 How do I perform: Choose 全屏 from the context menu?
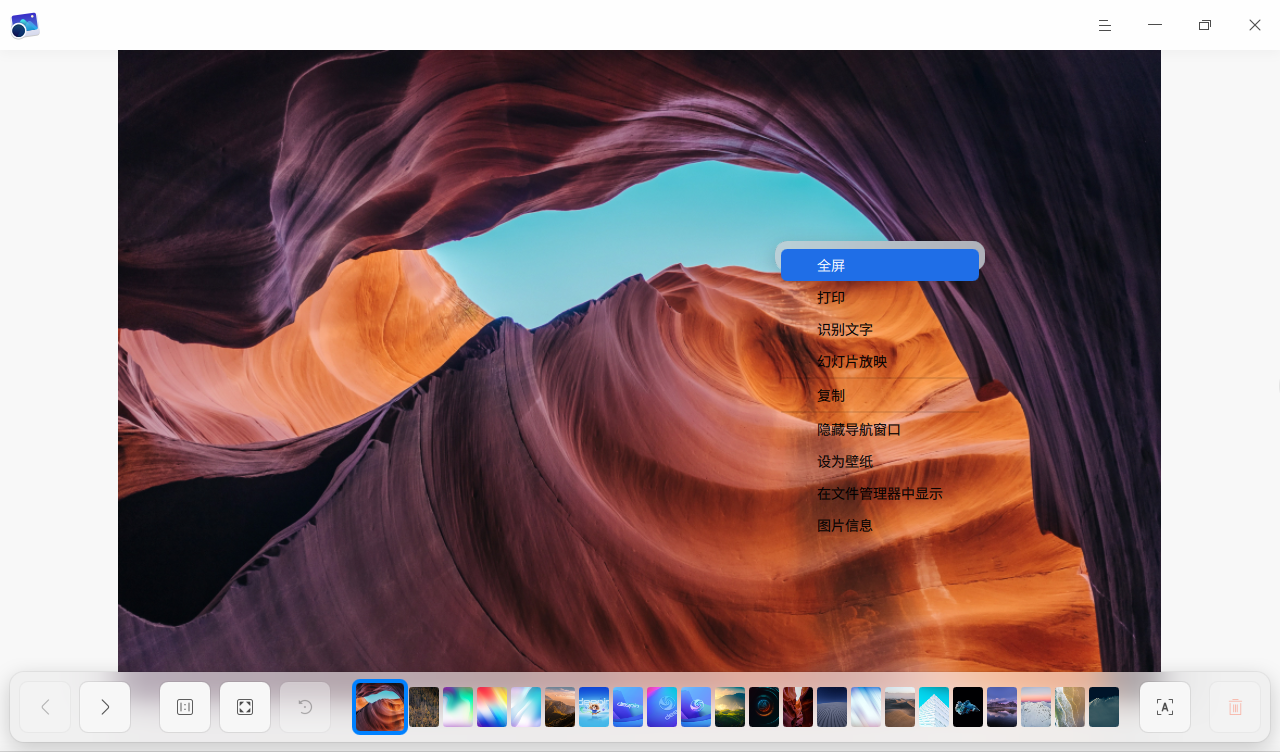point(880,265)
